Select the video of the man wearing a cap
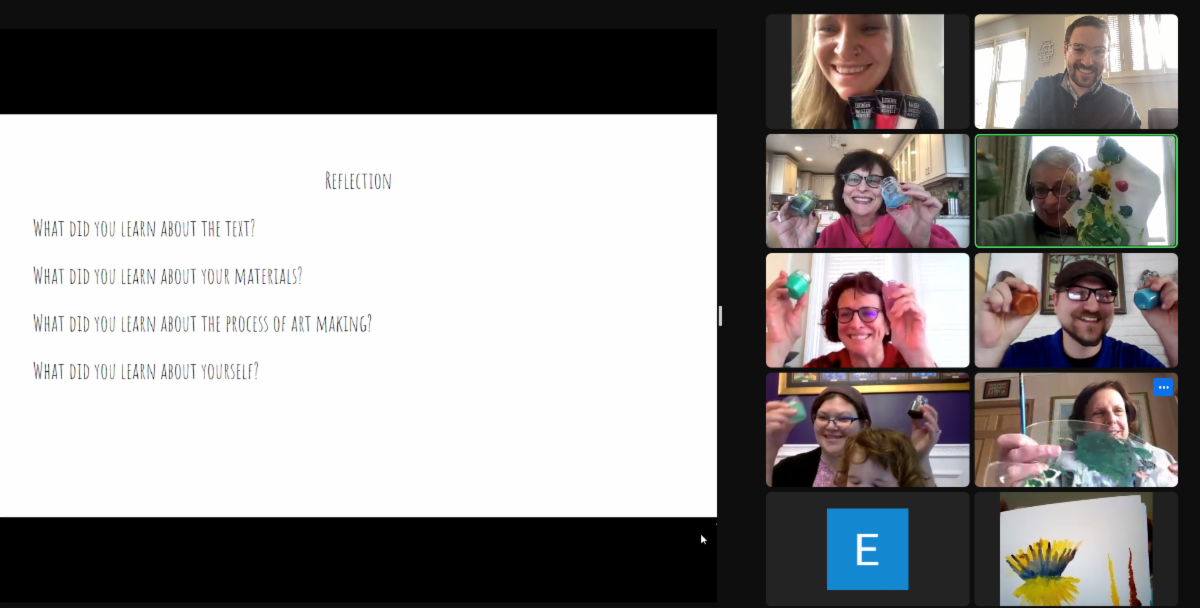Viewport: 1200px width, 608px height. click(x=1076, y=310)
